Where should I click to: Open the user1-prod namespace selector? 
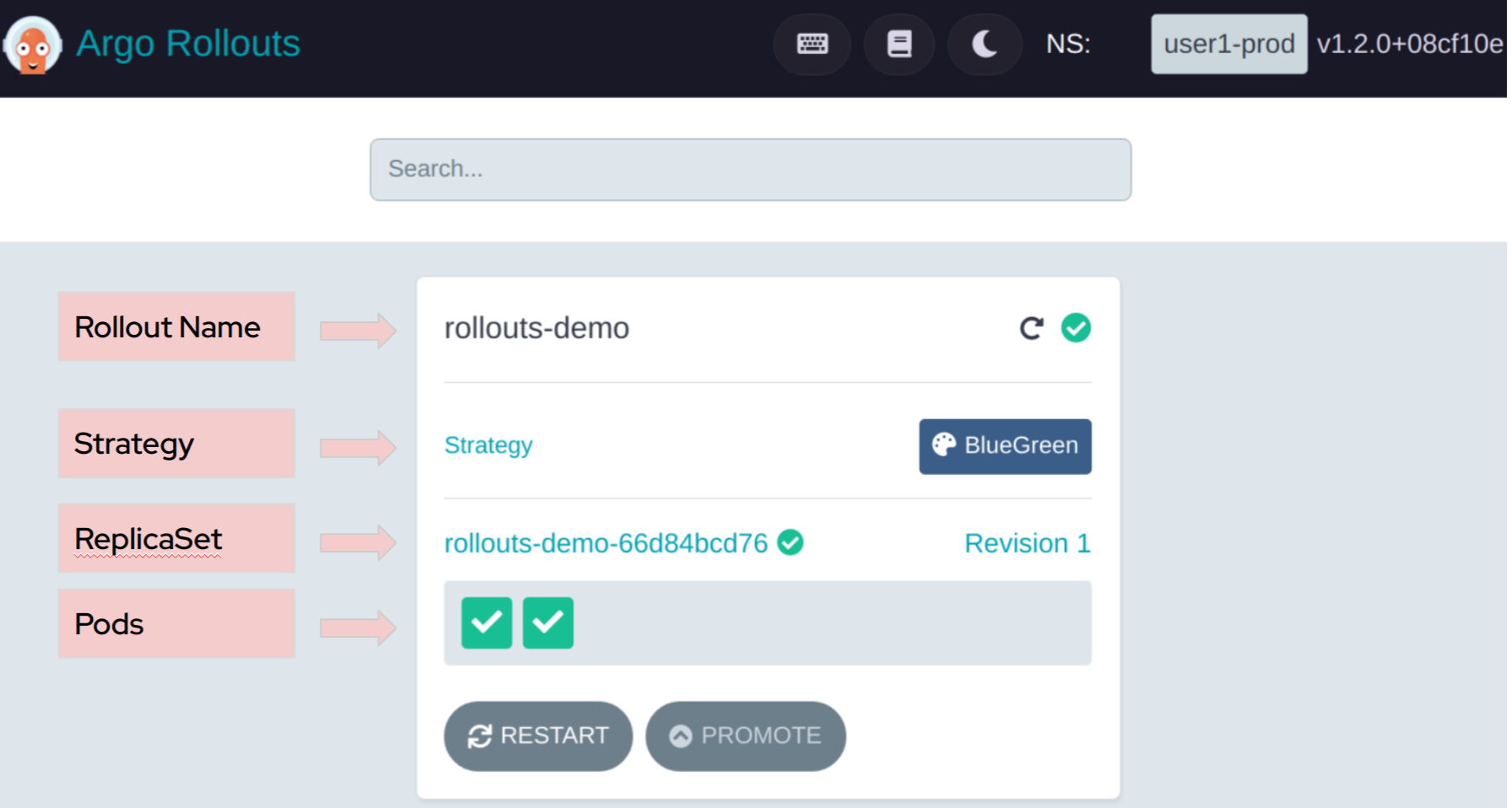coord(1228,44)
